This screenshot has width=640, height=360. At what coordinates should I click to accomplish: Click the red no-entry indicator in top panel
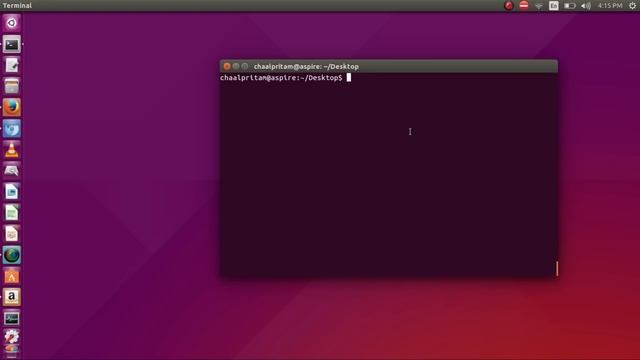click(524, 5)
